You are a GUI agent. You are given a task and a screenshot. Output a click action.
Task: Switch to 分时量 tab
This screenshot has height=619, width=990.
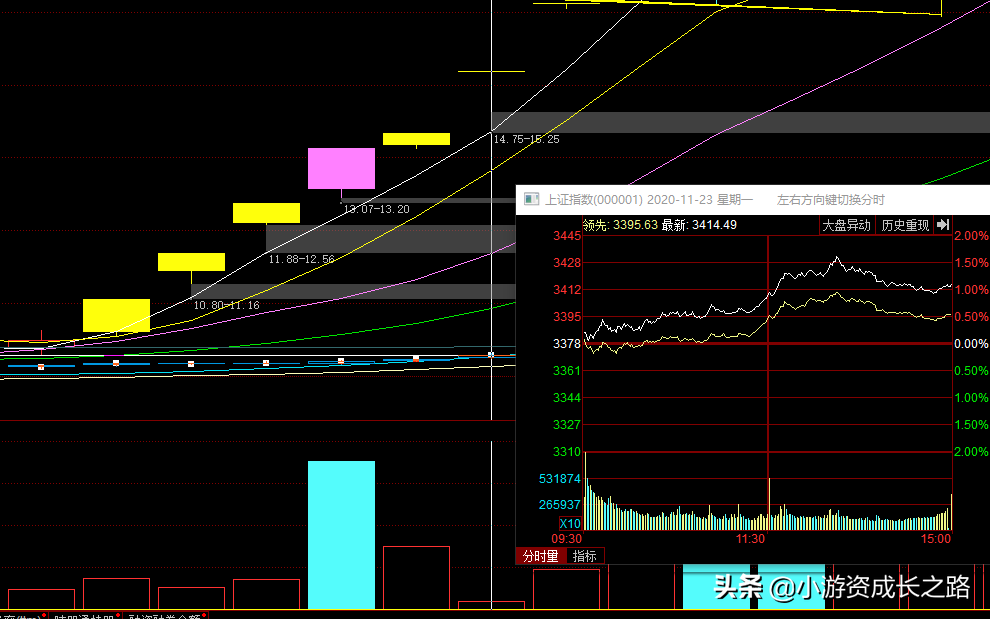click(540, 556)
